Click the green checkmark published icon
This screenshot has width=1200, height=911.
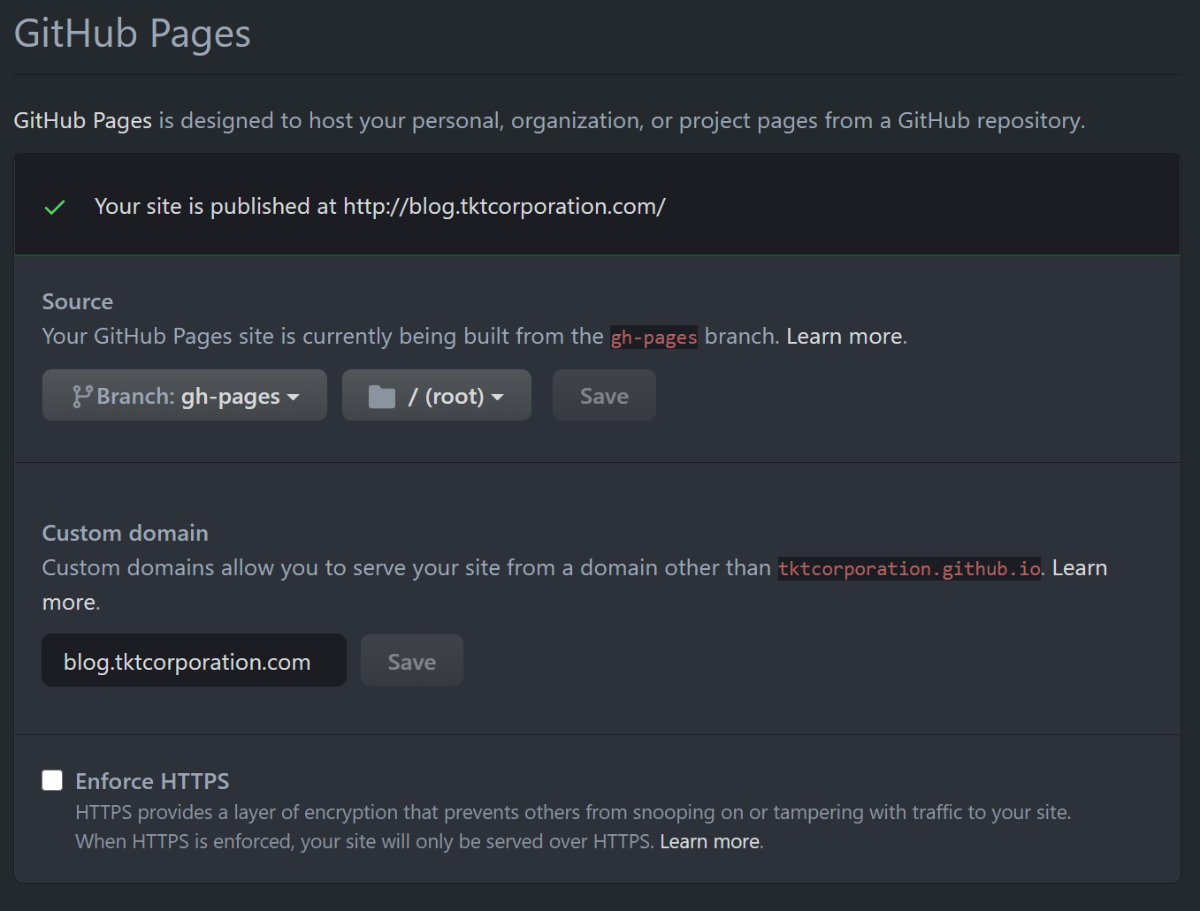(x=55, y=208)
